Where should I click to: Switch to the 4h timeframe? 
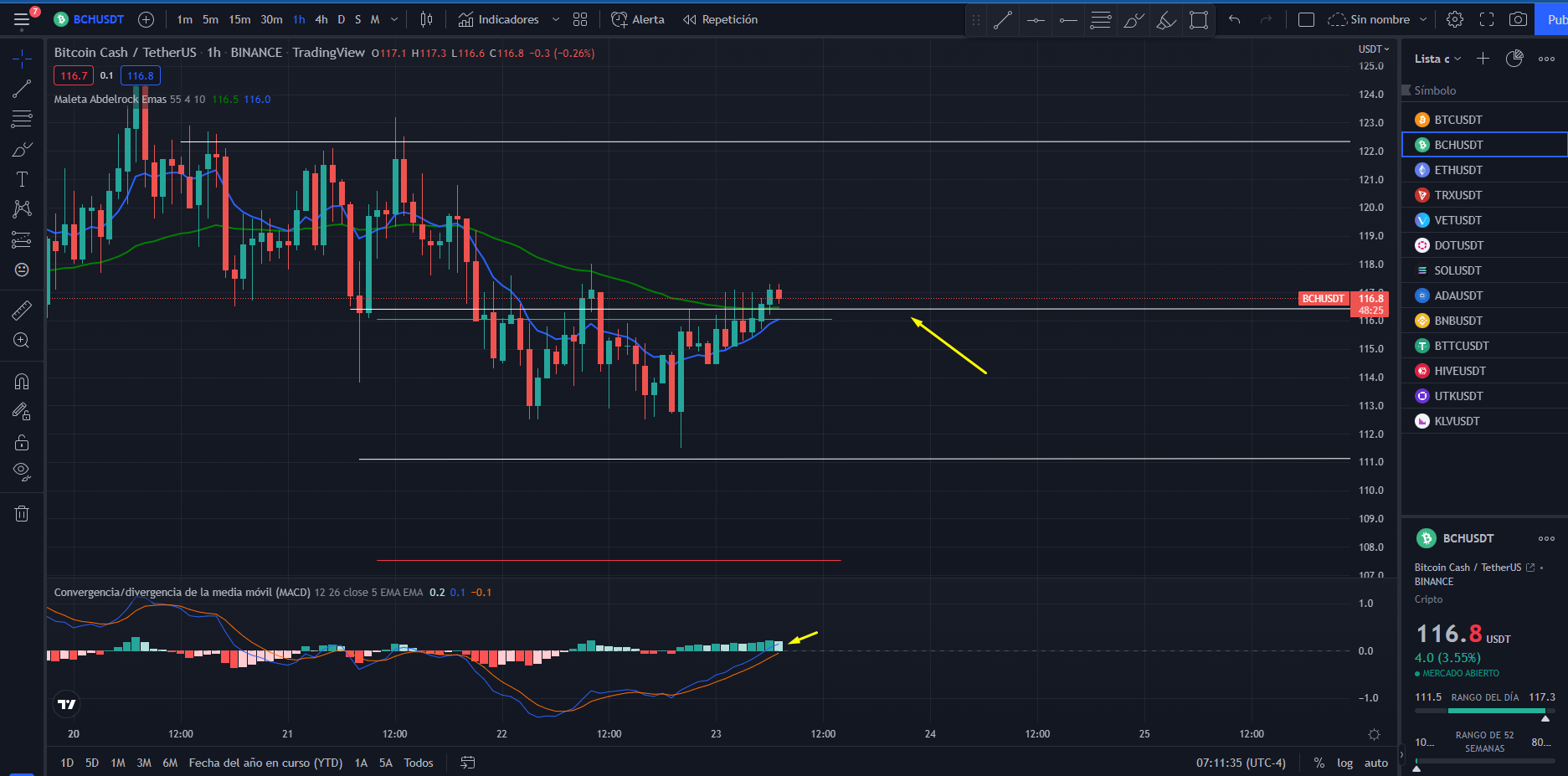tap(321, 19)
